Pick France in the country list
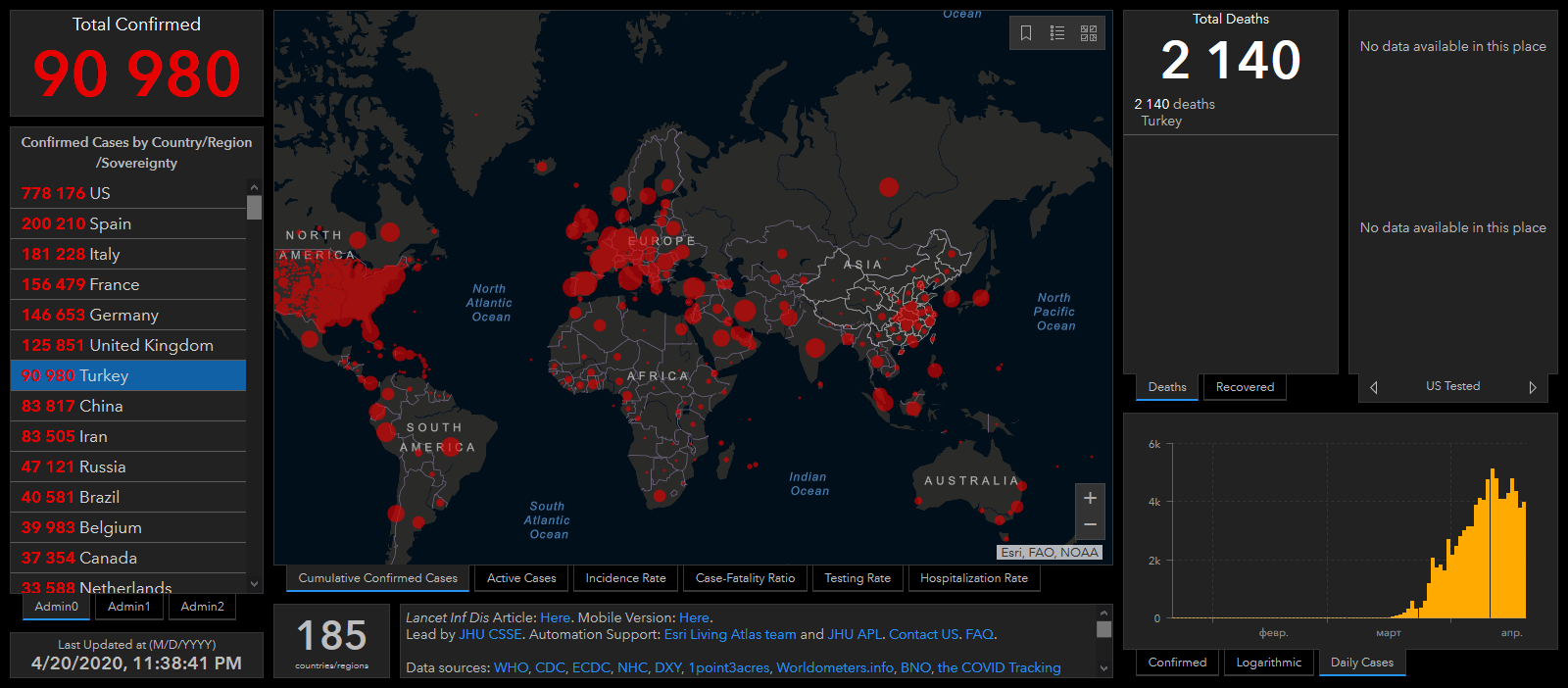1568x688 pixels. [128, 284]
